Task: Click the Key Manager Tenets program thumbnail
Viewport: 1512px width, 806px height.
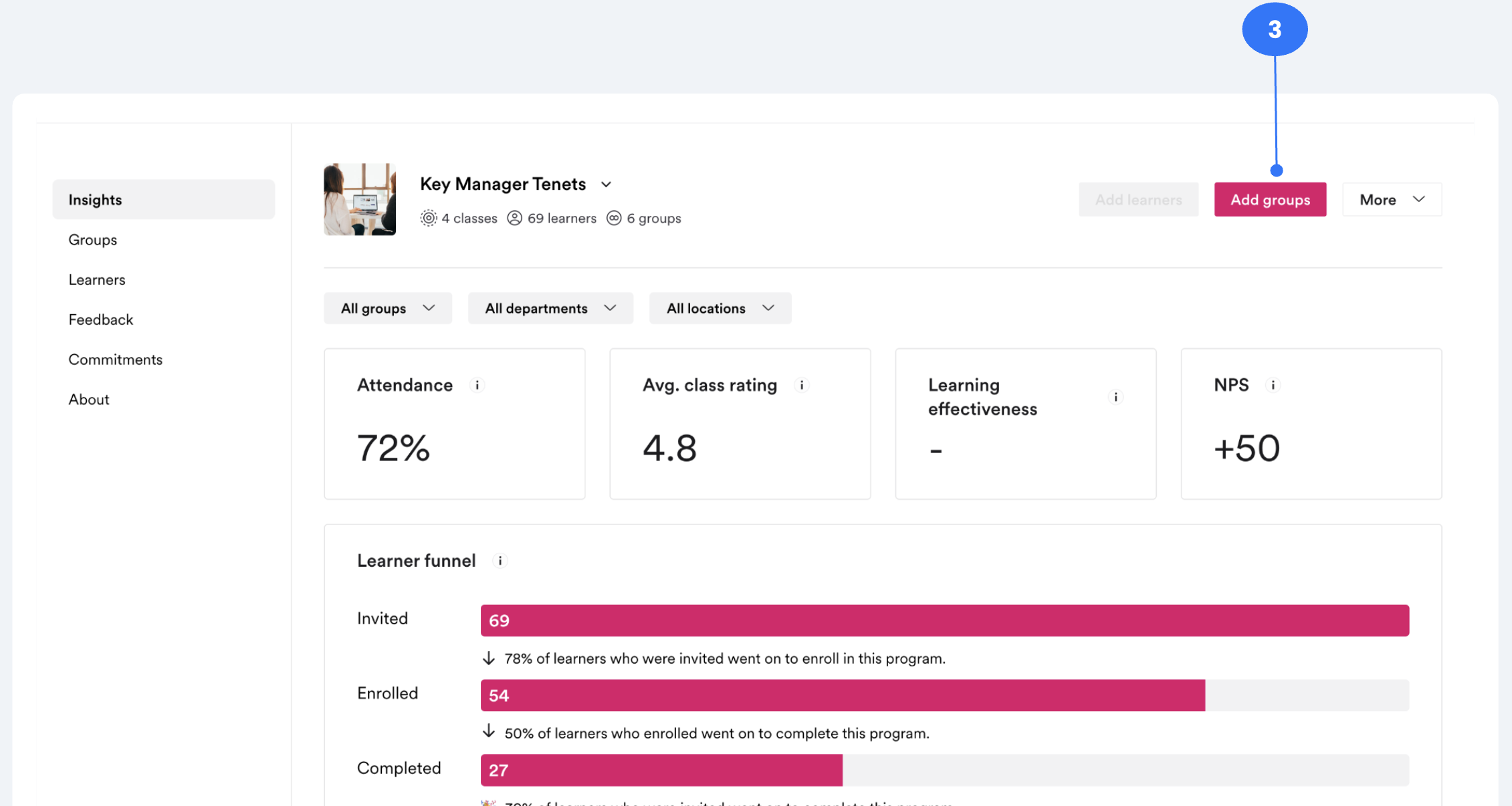Action: [x=360, y=199]
